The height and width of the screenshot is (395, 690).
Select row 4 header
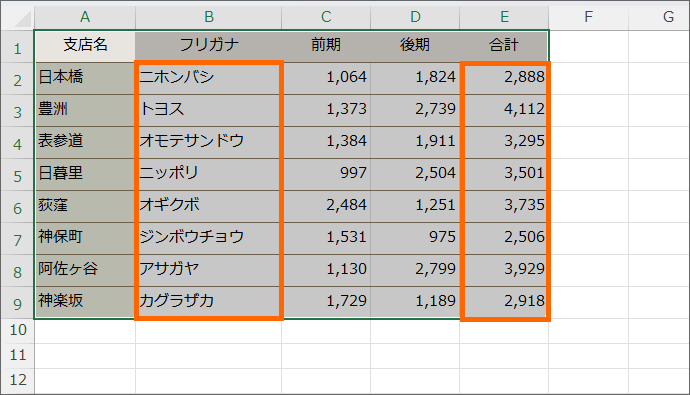coord(18,143)
